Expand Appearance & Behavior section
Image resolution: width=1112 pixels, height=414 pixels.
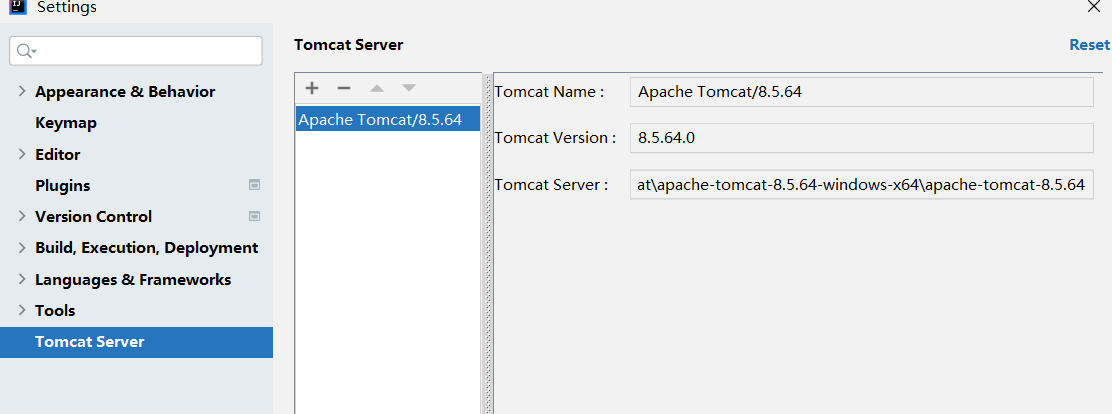coord(21,91)
